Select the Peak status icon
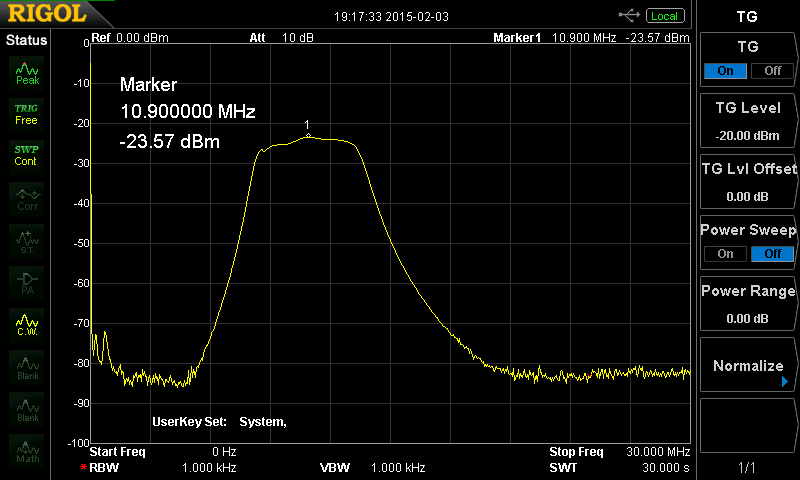This screenshot has width=800, height=480. click(x=27, y=73)
